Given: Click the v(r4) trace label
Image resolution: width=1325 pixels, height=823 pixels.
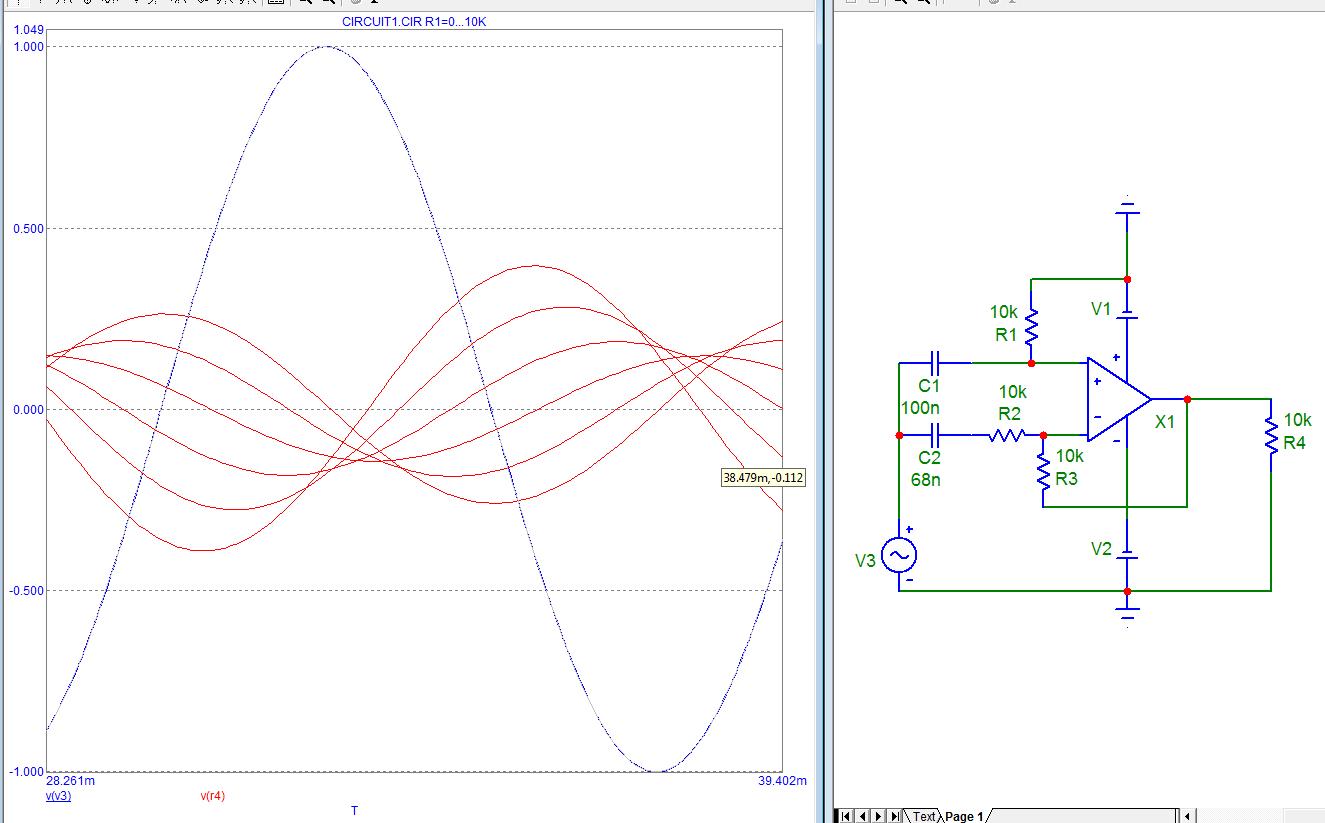Looking at the screenshot, I should pyautogui.click(x=212, y=796).
